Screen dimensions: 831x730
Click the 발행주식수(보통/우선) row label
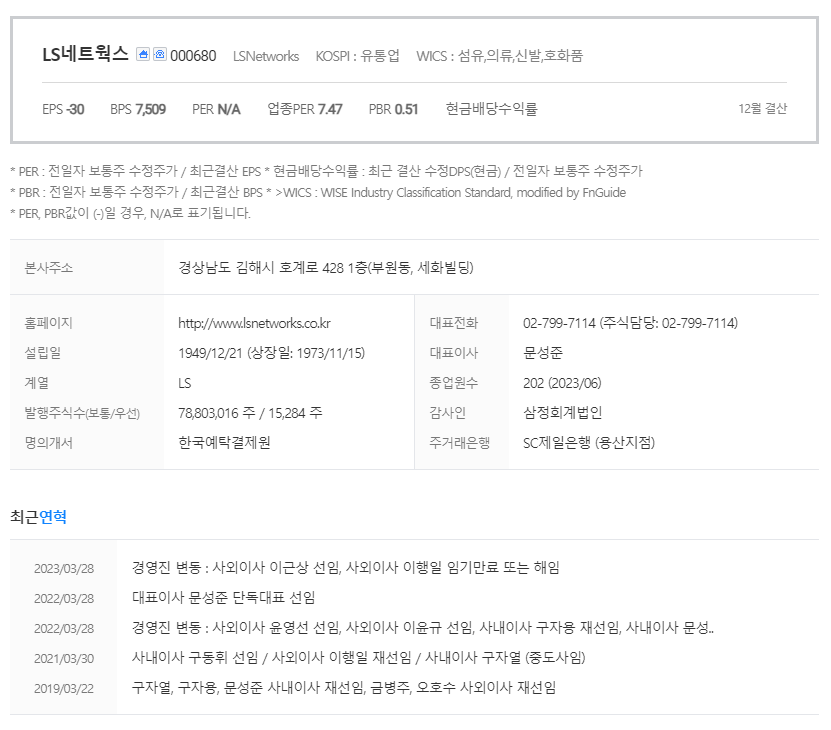pos(82,413)
